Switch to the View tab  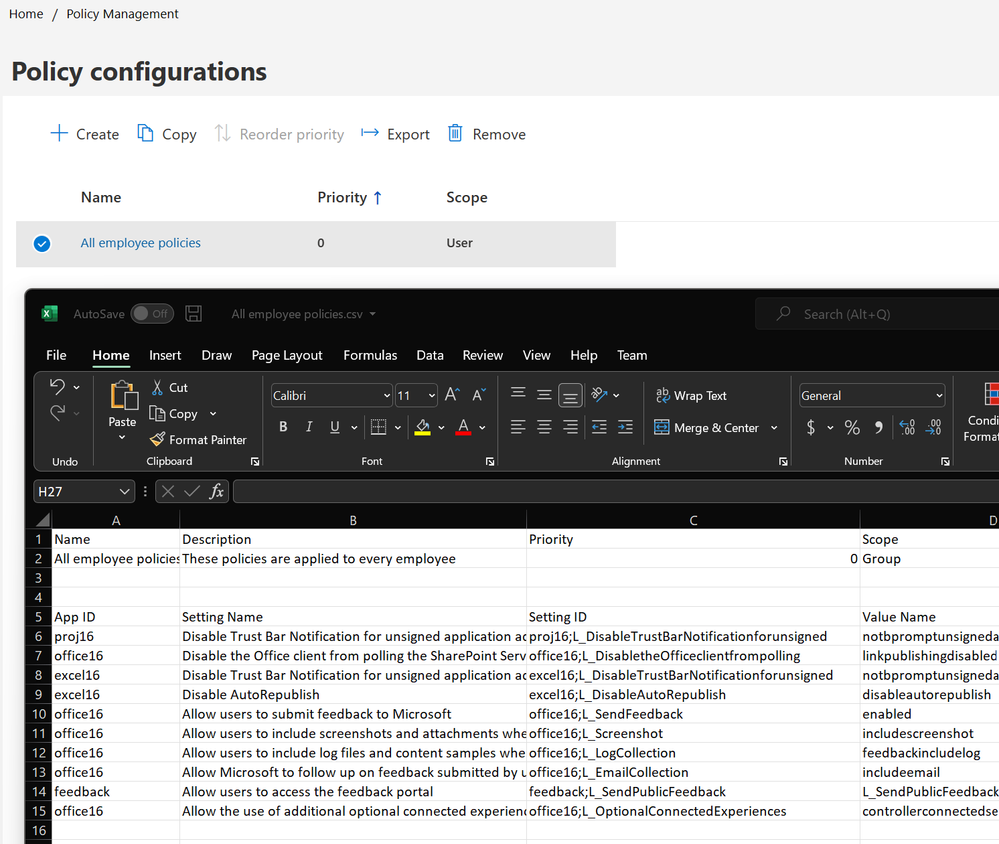[x=536, y=355]
